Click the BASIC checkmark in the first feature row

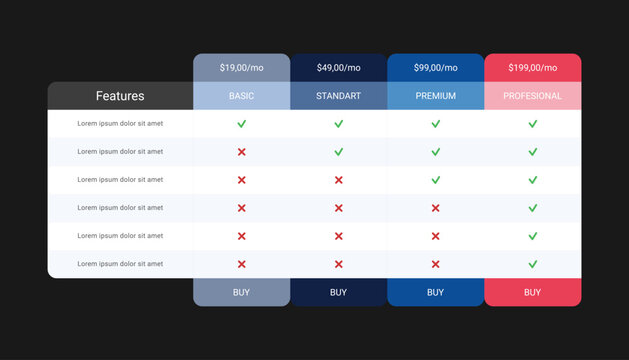pos(241,124)
